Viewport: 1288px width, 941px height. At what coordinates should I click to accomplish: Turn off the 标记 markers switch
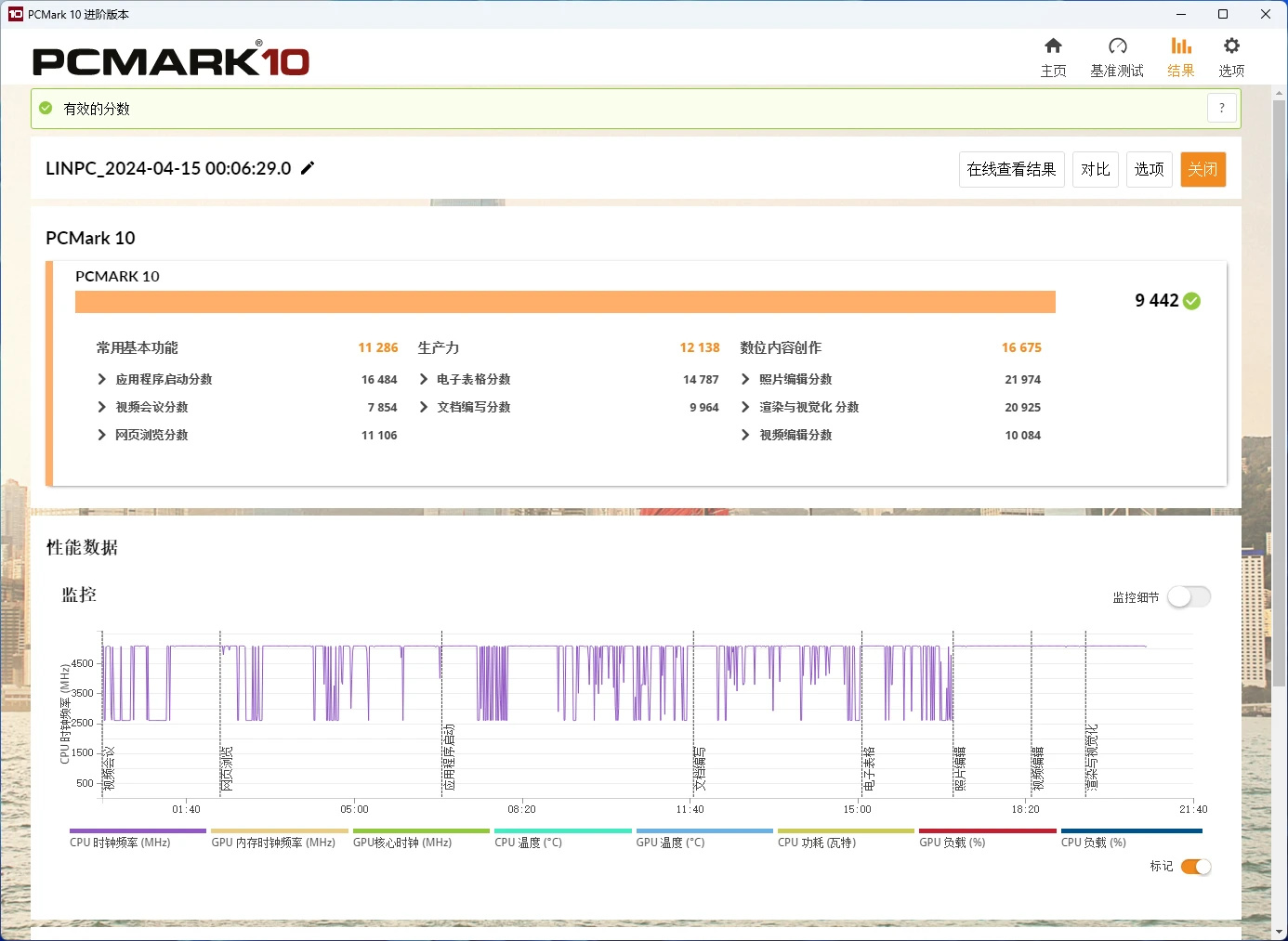[x=1196, y=867]
